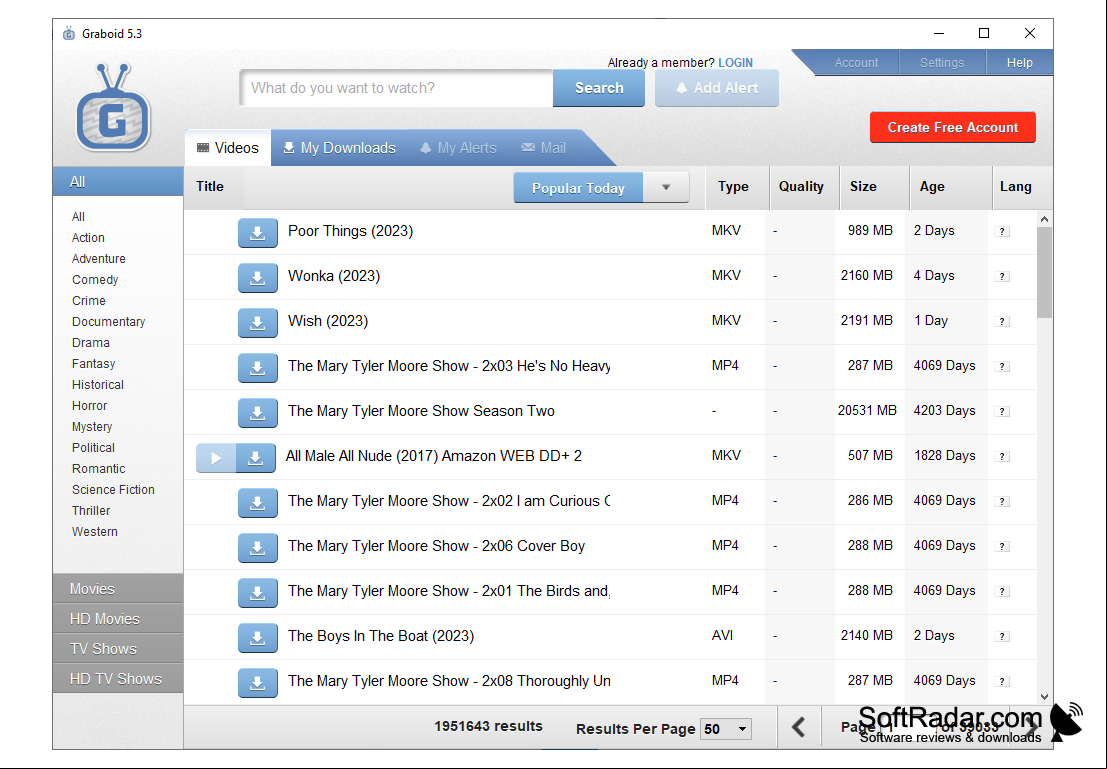1107x769 pixels.
Task: Show language info for 2x02 I am Curious row
Action: tap(1002, 501)
